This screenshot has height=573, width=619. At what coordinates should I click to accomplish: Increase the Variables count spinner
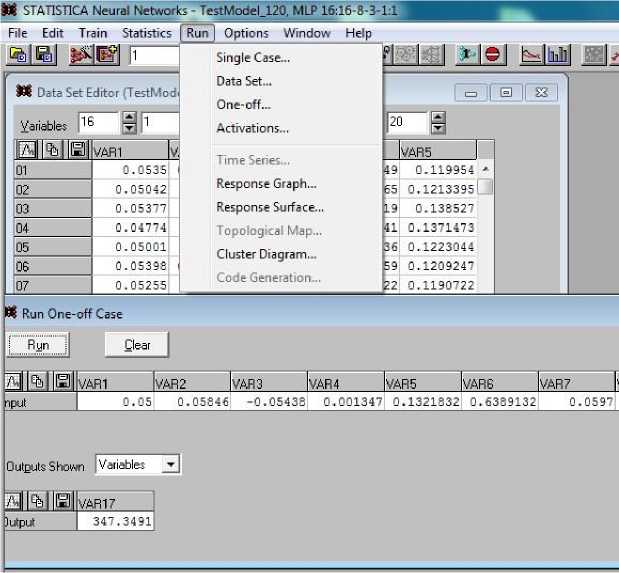pyautogui.click(x=129, y=118)
